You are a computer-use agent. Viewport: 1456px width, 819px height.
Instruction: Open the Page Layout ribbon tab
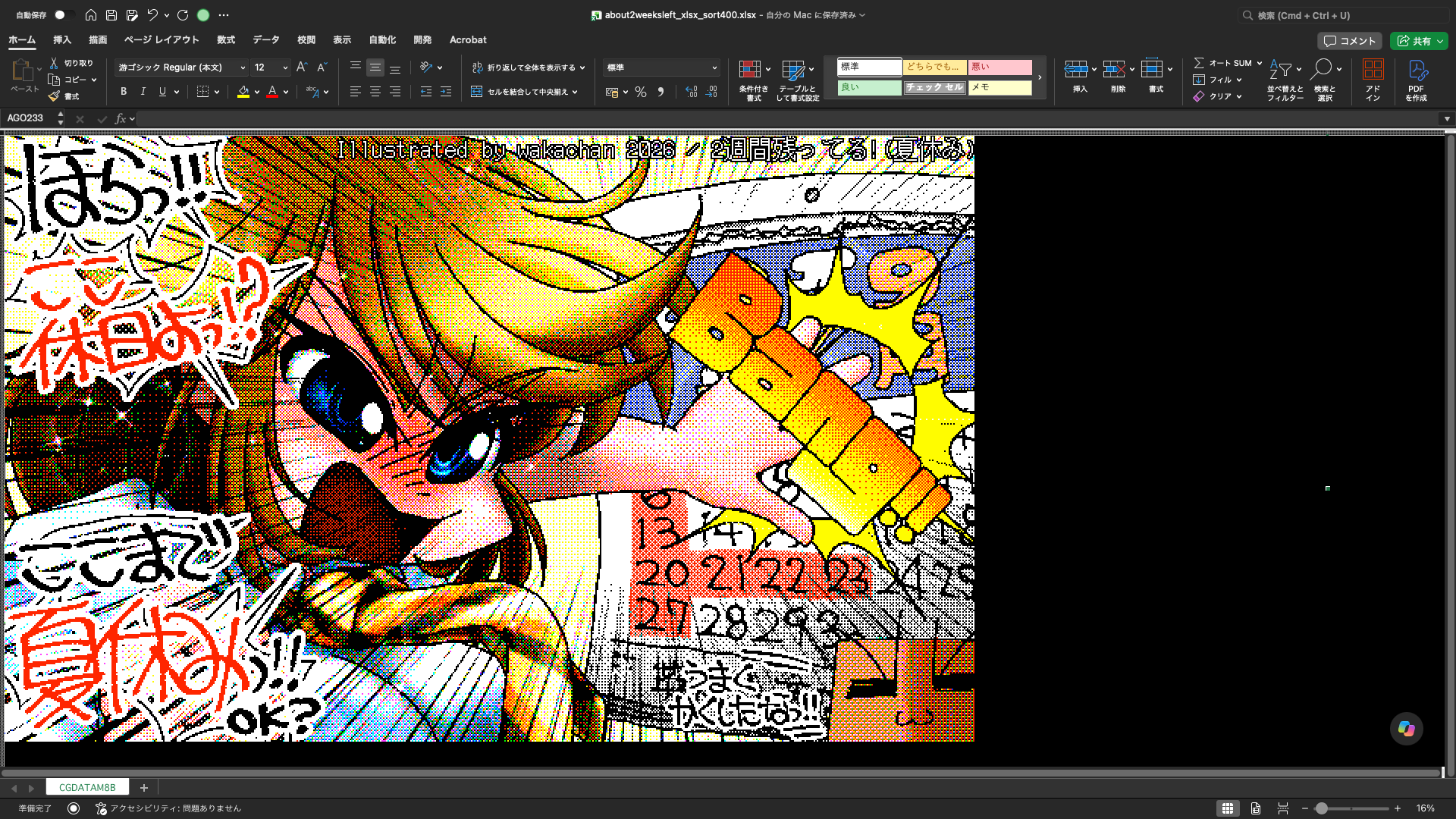coord(162,40)
